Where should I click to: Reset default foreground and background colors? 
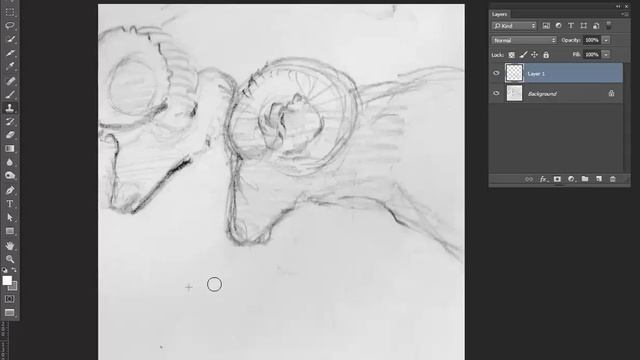point(4,270)
